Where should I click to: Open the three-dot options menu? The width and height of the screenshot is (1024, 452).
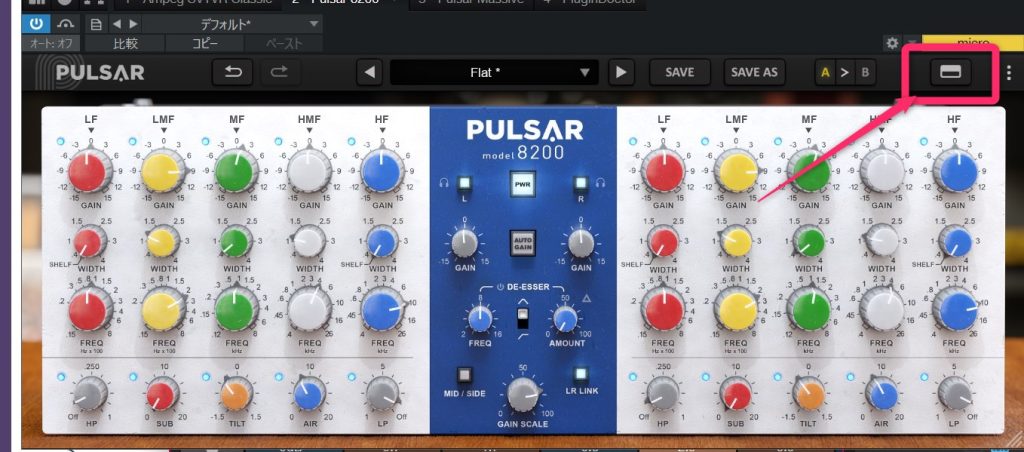(x=1009, y=73)
